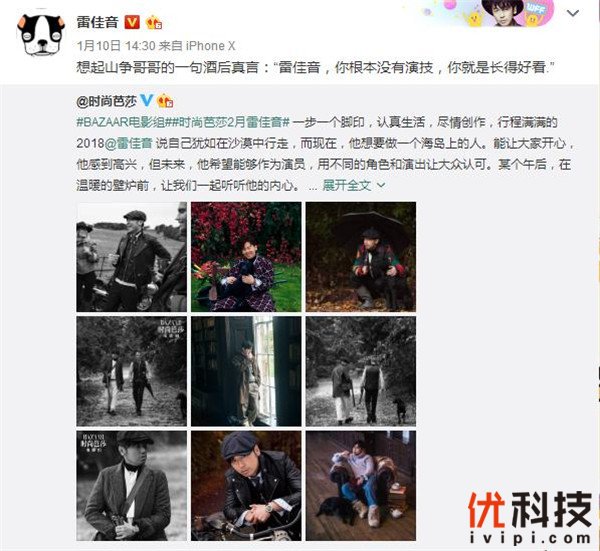Open the post timestamp 1月10日 14:30
Image resolution: width=600 pixels, height=551 pixels.
(x=116, y=46)
